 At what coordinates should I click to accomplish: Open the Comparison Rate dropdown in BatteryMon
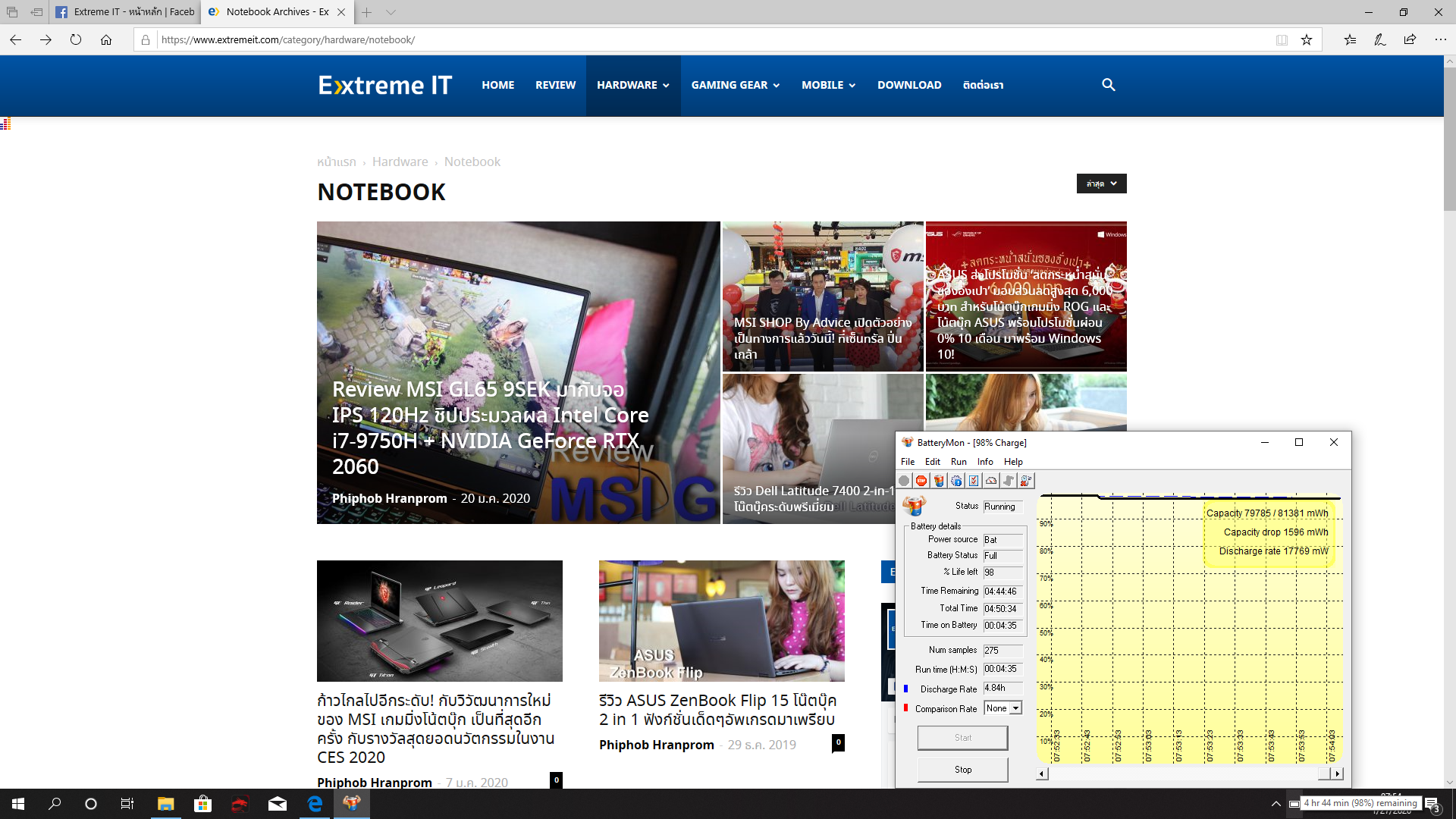[x=1016, y=708]
